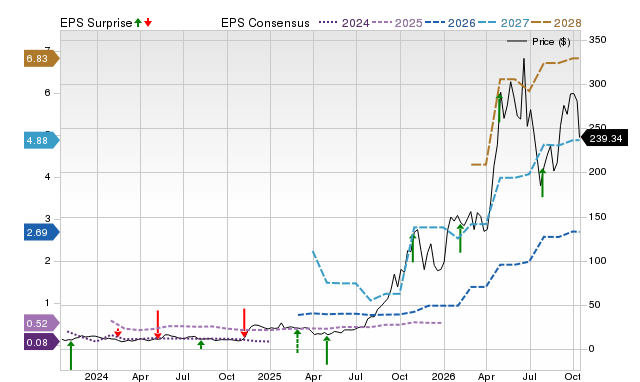
Task: Click the 150 label on the price axis
Action: 598,217
